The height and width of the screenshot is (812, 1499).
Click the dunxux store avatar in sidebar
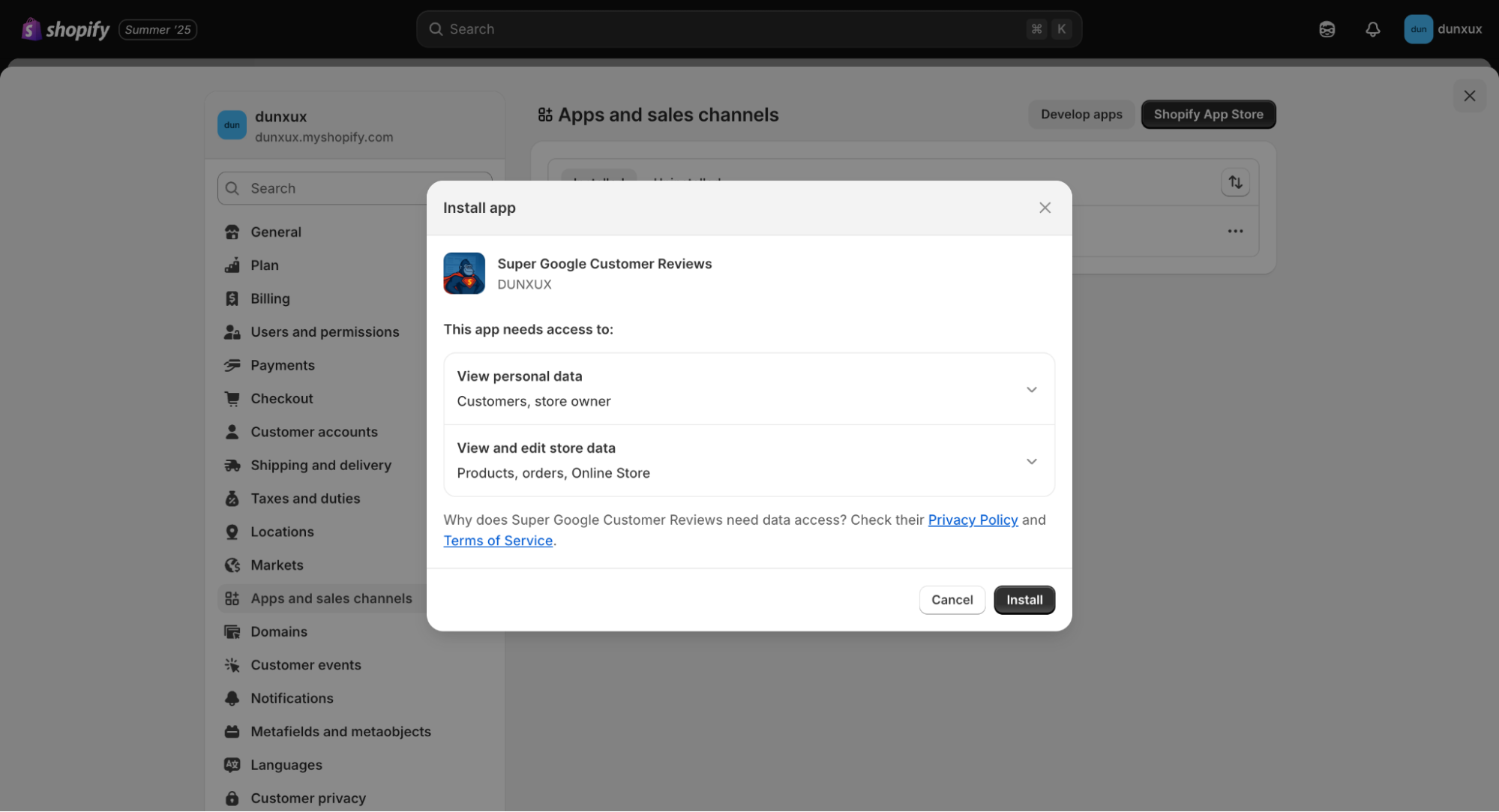point(232,125)
